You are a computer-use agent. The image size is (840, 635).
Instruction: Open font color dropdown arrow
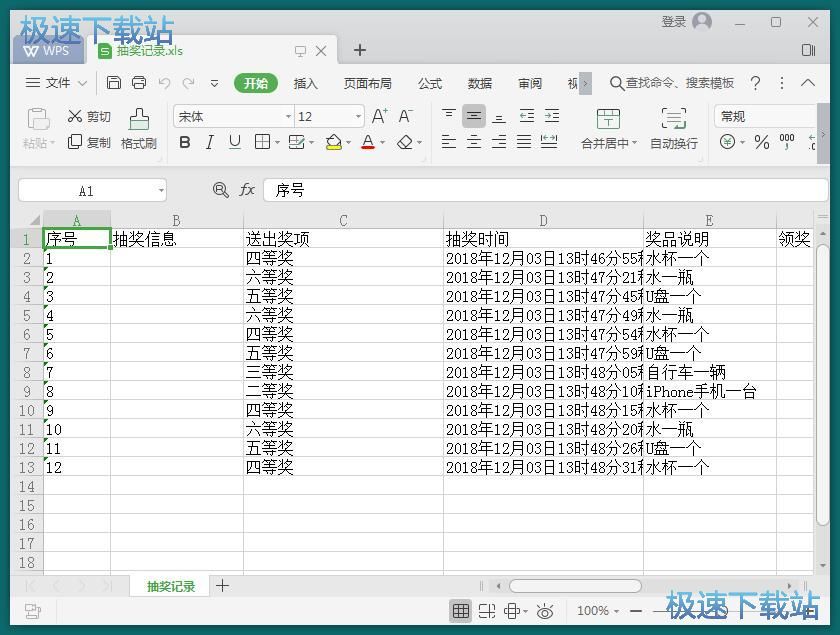382,143
